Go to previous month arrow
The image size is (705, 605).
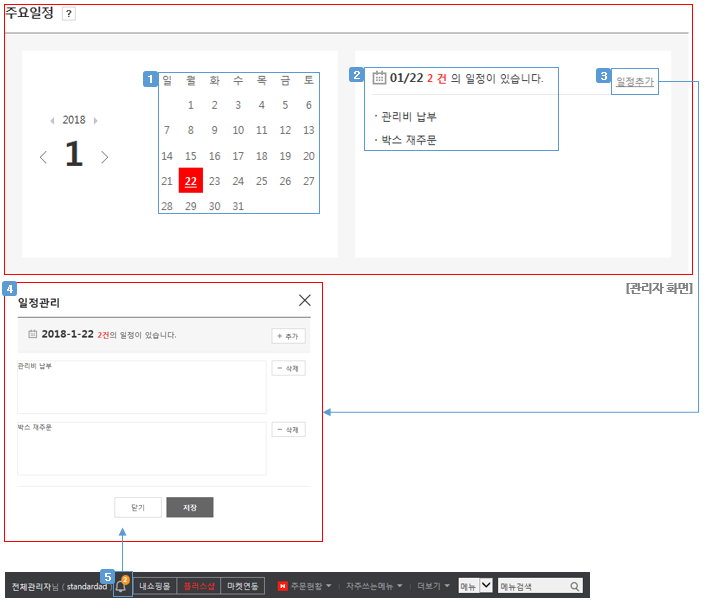[x=43, y=157]
